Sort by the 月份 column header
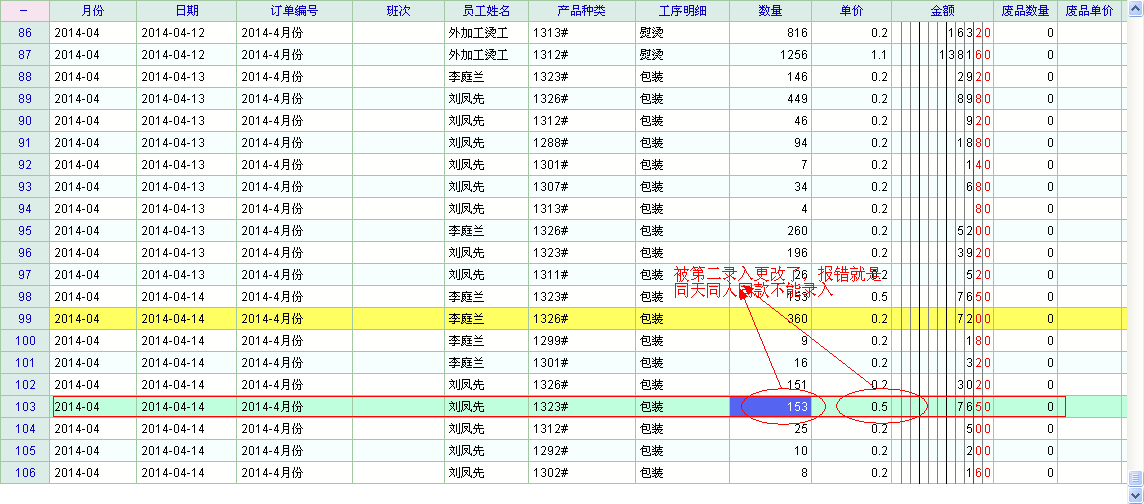Viewport: 1144px width, 504px height. [x=92, y=10]
